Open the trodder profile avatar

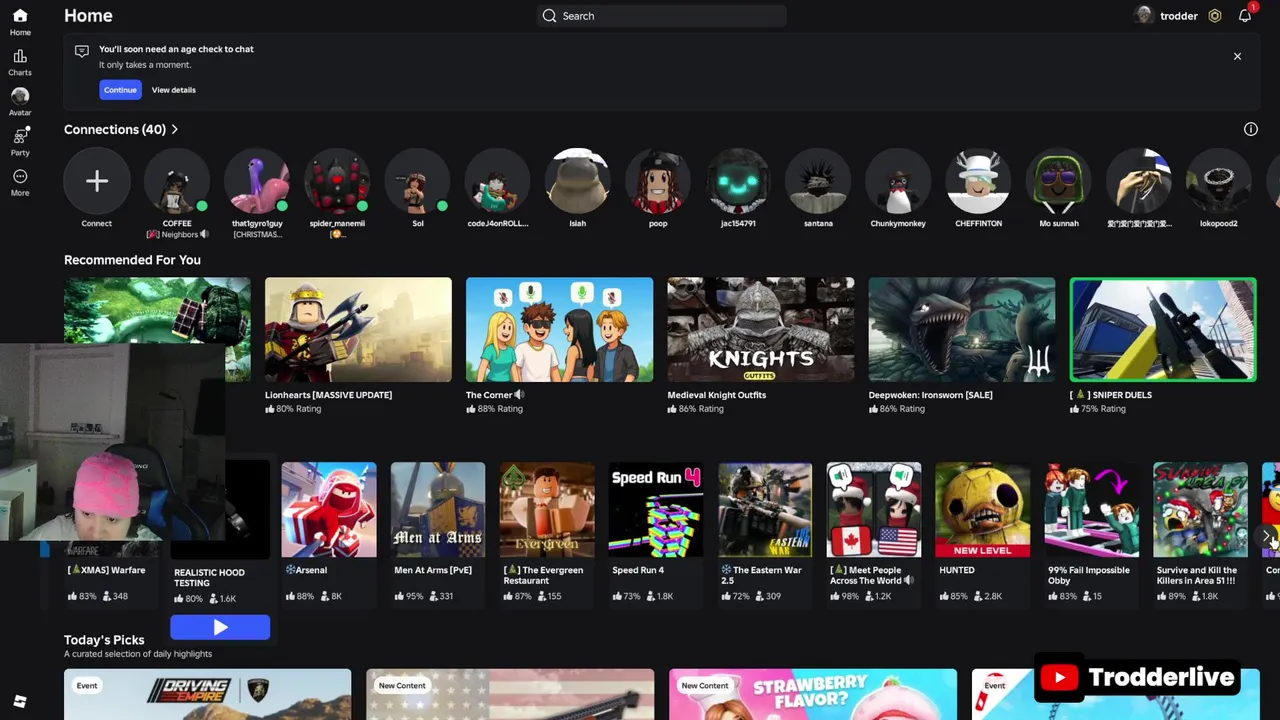(1143, 15)
